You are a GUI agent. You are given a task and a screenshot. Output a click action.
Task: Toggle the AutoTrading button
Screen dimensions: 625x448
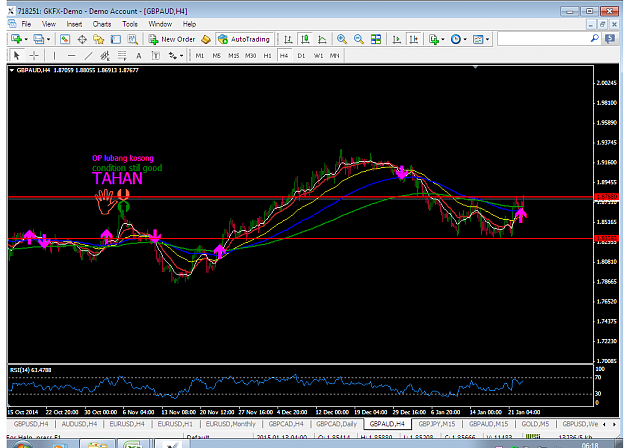tap(244, 39)
